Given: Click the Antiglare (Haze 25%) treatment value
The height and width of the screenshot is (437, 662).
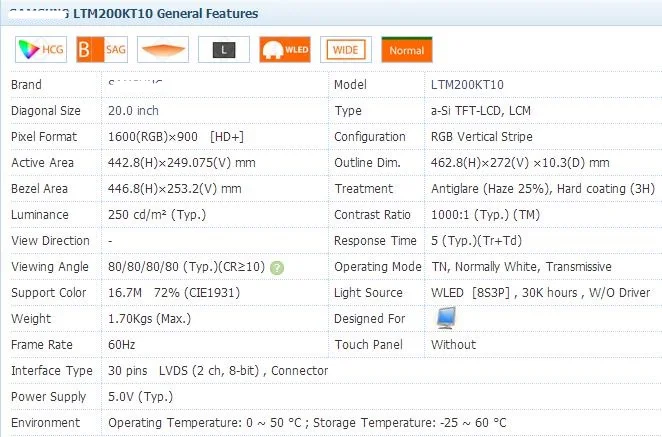Looking at the screenshot, I should pyautogui.click(x=543, y=189).
